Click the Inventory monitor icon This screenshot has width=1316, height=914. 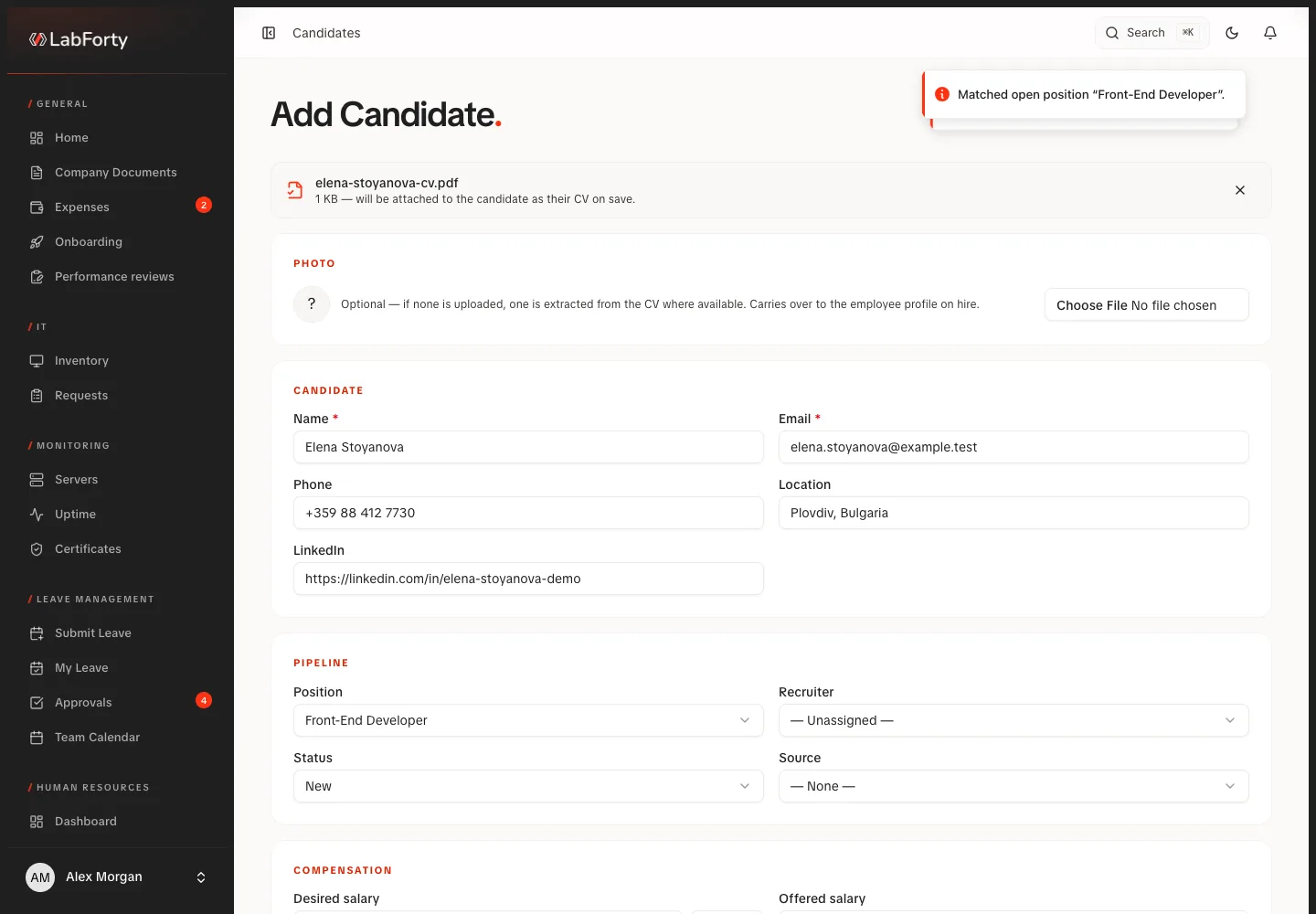coord(37,361)
